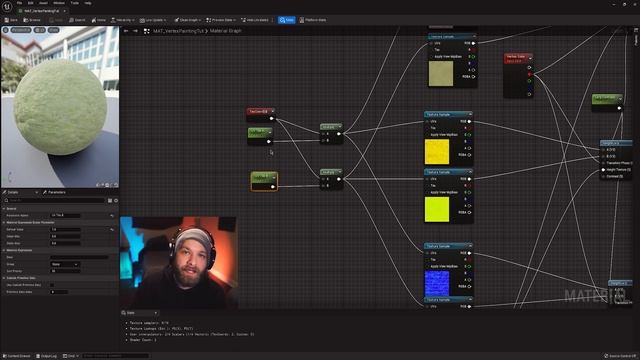Viewport: 640px width, 360px height.
Task: Open the Details property matrix grid icon
Action: pyautogui.click(x=110, y=200)
